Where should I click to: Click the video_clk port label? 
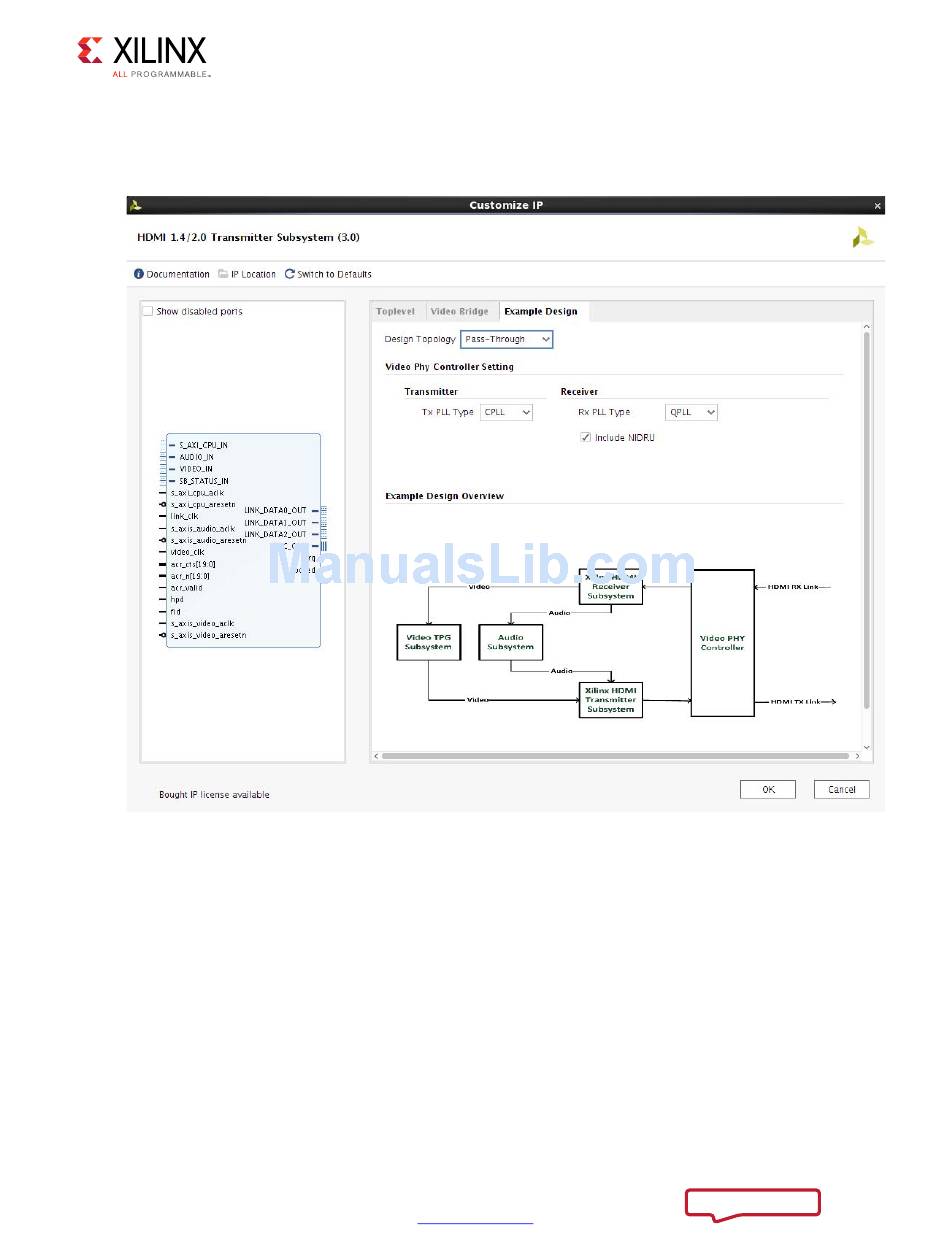click(x=188, y=552)
